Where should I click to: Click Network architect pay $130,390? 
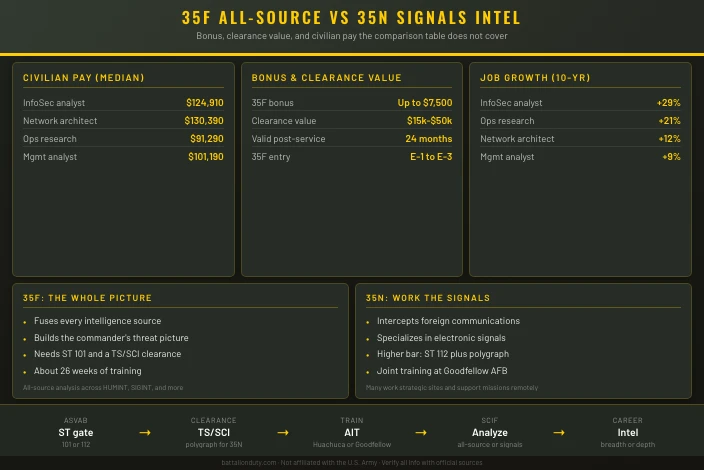point(204,121)
